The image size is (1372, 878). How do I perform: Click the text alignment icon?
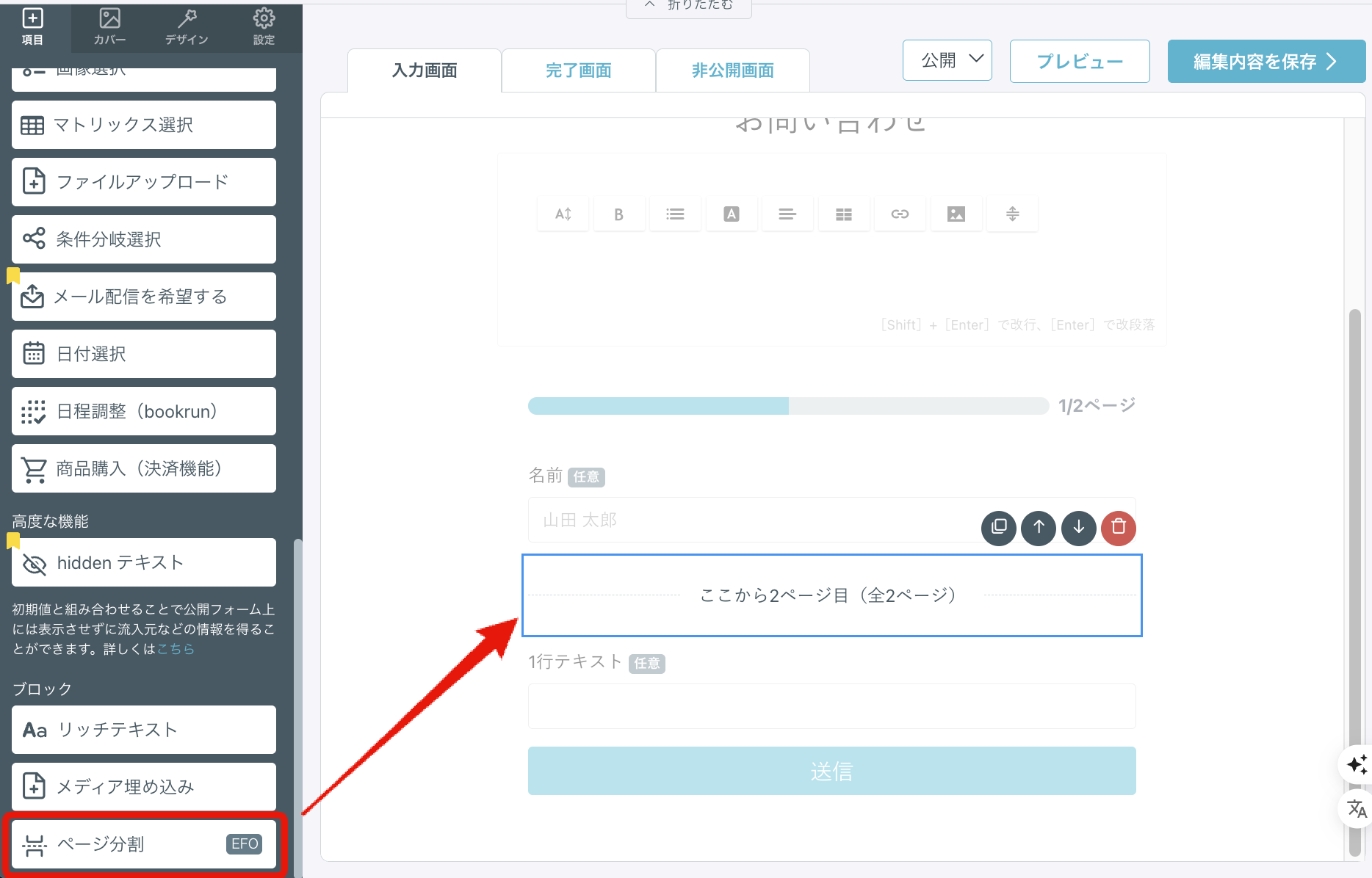coord(787,214)
